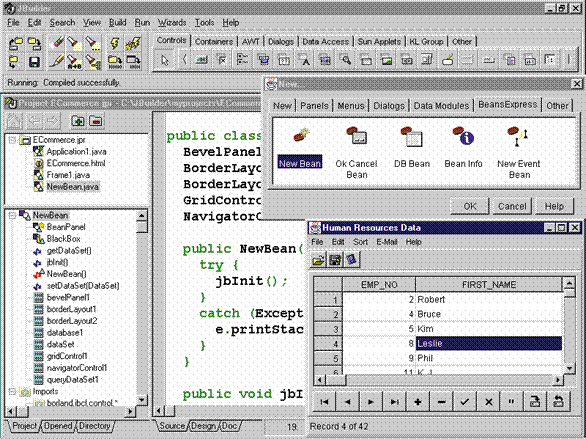Image resolution: width=586 pixels, height=439 pixels.
Task: Collapse the NewBean structure node
Action: (12, 216)
